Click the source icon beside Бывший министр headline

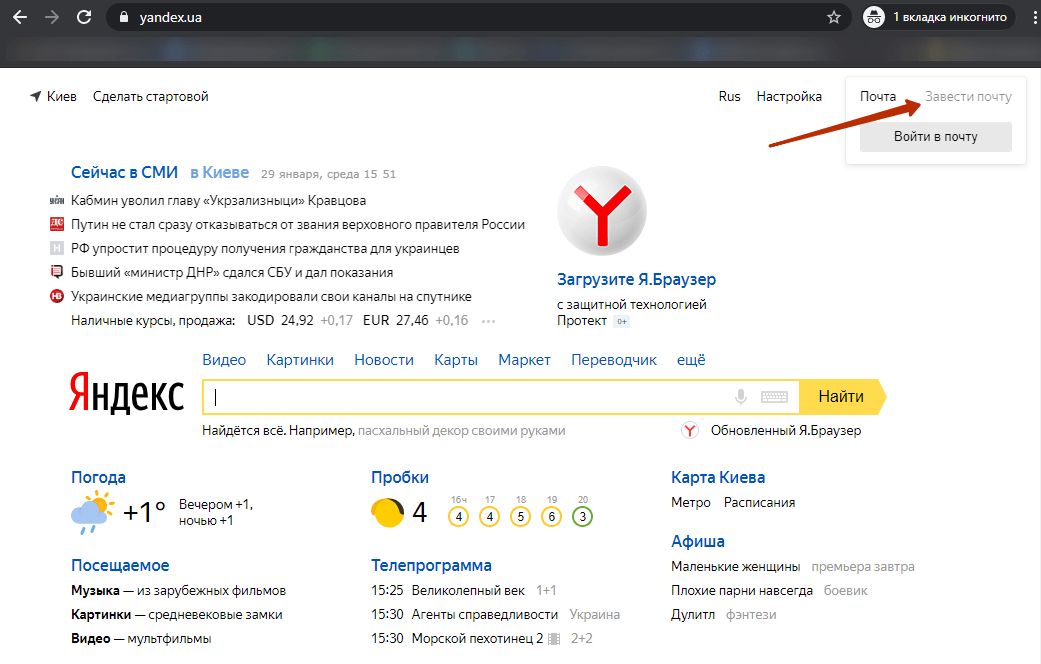coord(57,272)
